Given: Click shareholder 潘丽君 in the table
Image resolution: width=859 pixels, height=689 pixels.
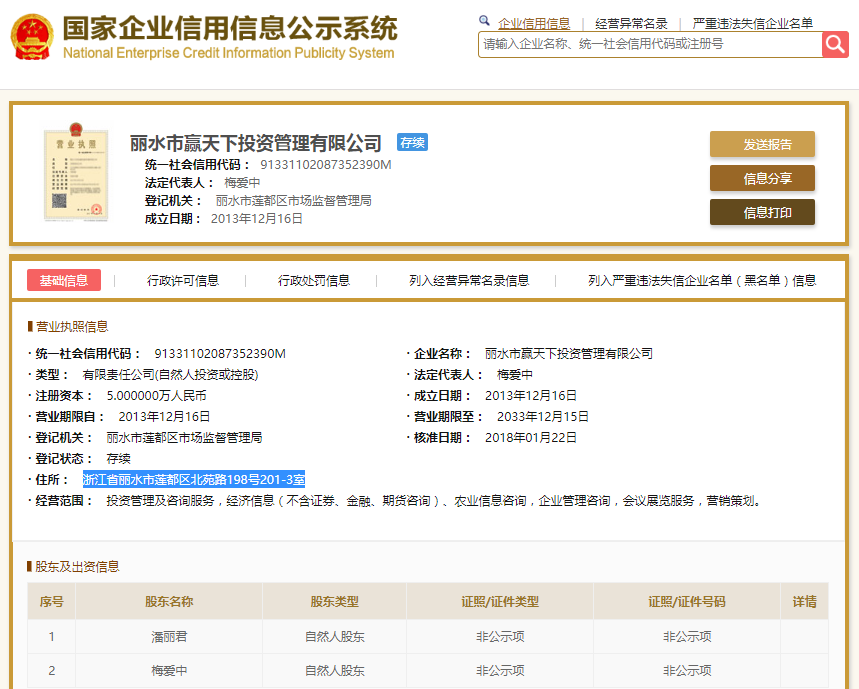Looking at the screenshot, I should click(169, 636).
